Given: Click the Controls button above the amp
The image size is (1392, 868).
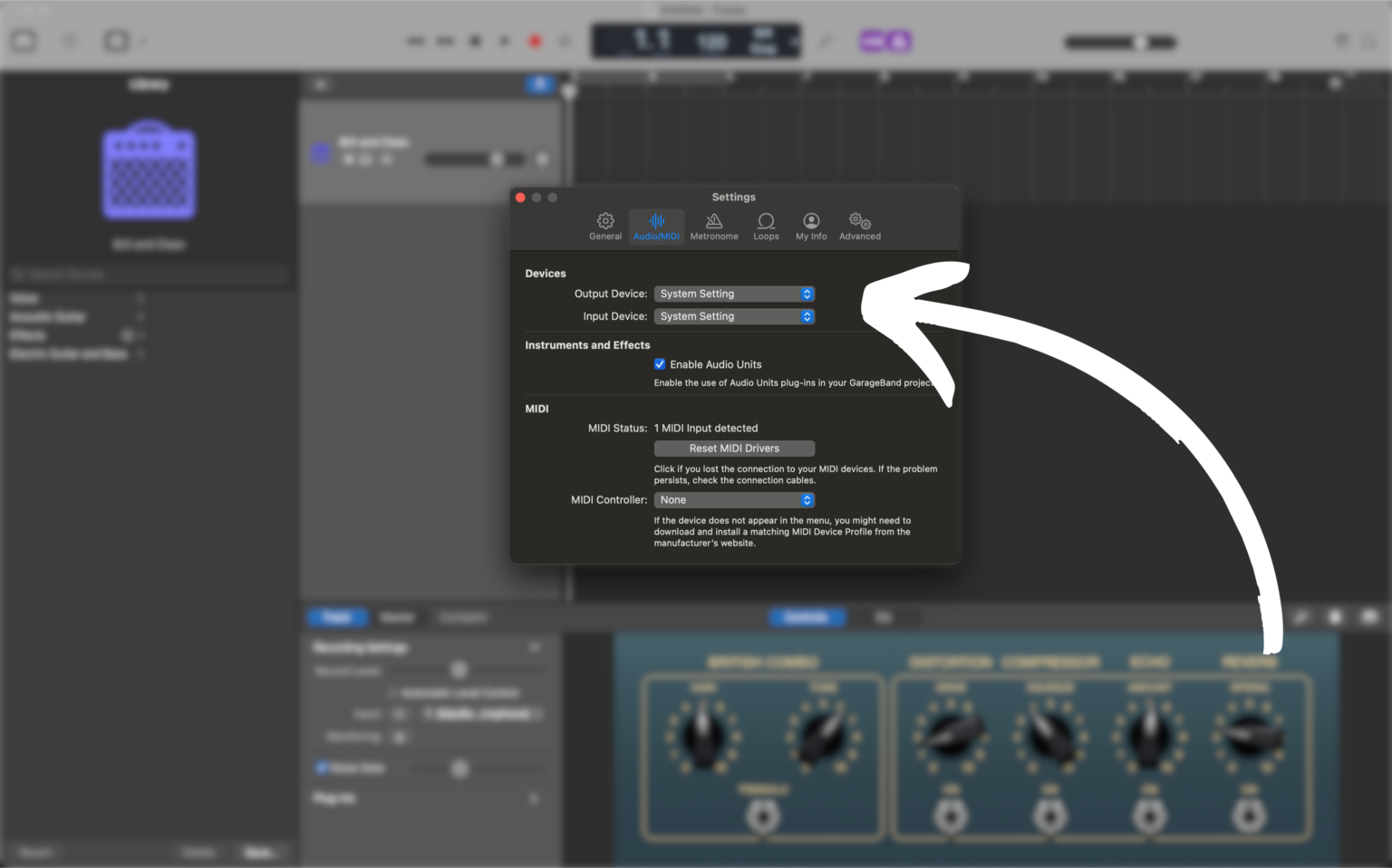Looking at the screenshot, I should point(806,617).
